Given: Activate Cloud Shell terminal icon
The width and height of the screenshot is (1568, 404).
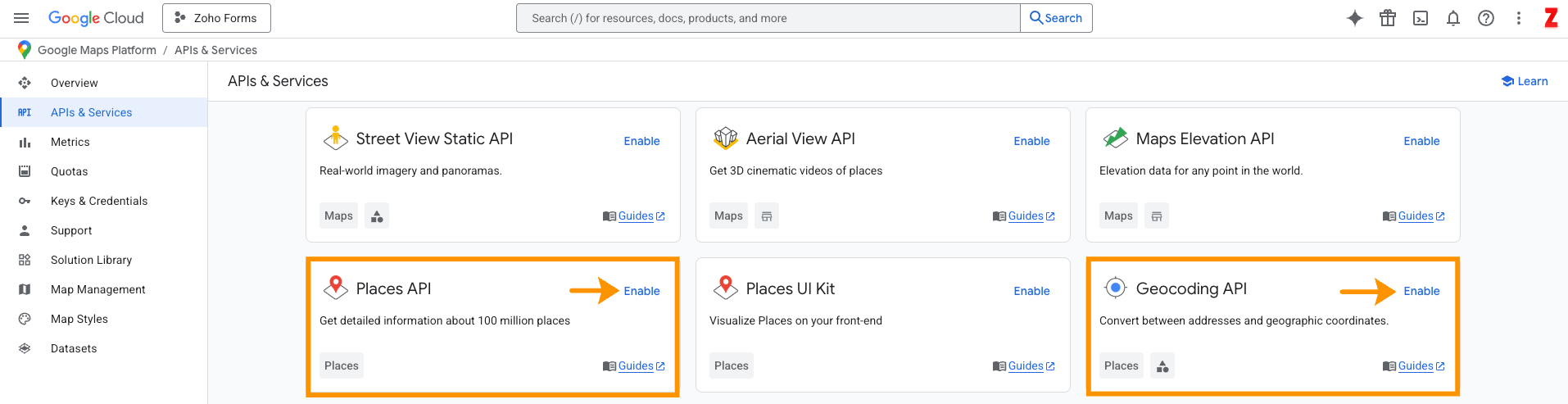Looking at the screenshot, I should (1421, 18).
